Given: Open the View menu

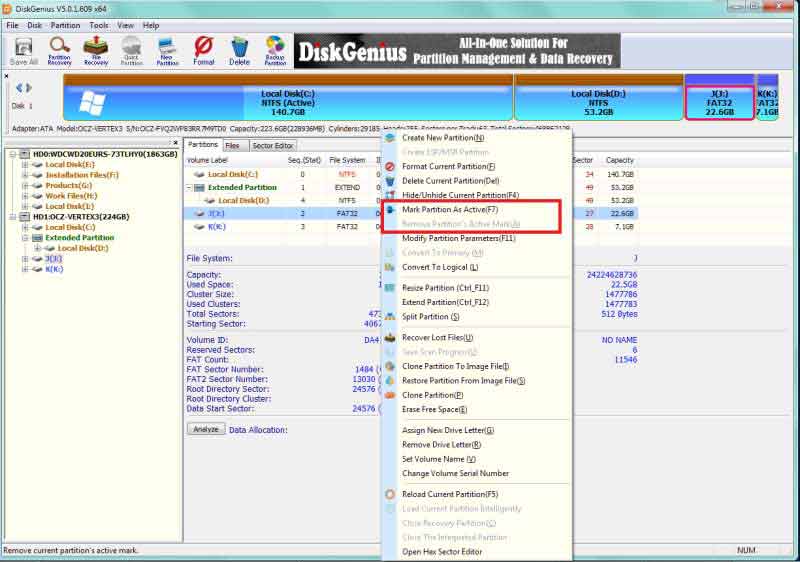Looking at the screenshot, I should pos(125,25).
